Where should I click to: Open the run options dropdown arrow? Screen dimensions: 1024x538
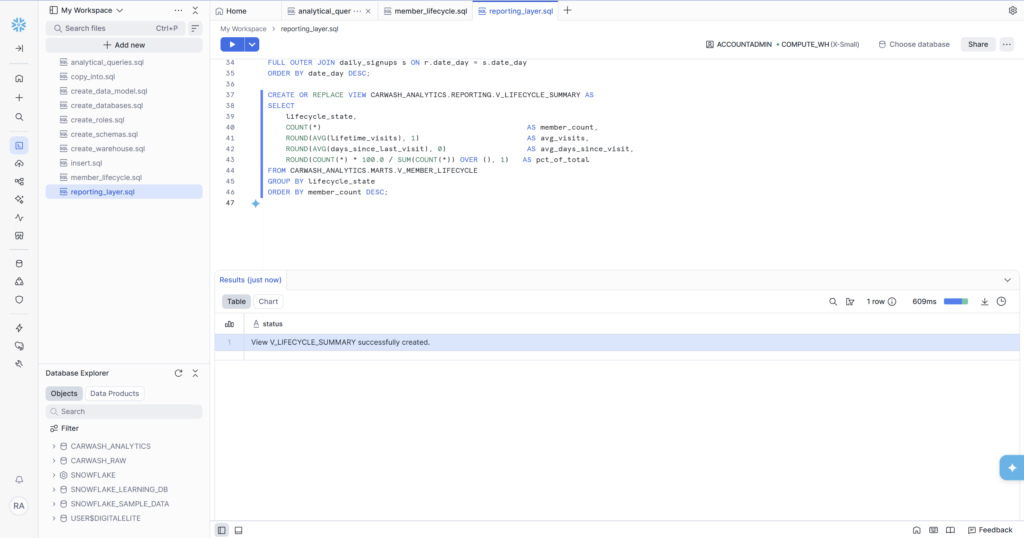tap(252, 44)
